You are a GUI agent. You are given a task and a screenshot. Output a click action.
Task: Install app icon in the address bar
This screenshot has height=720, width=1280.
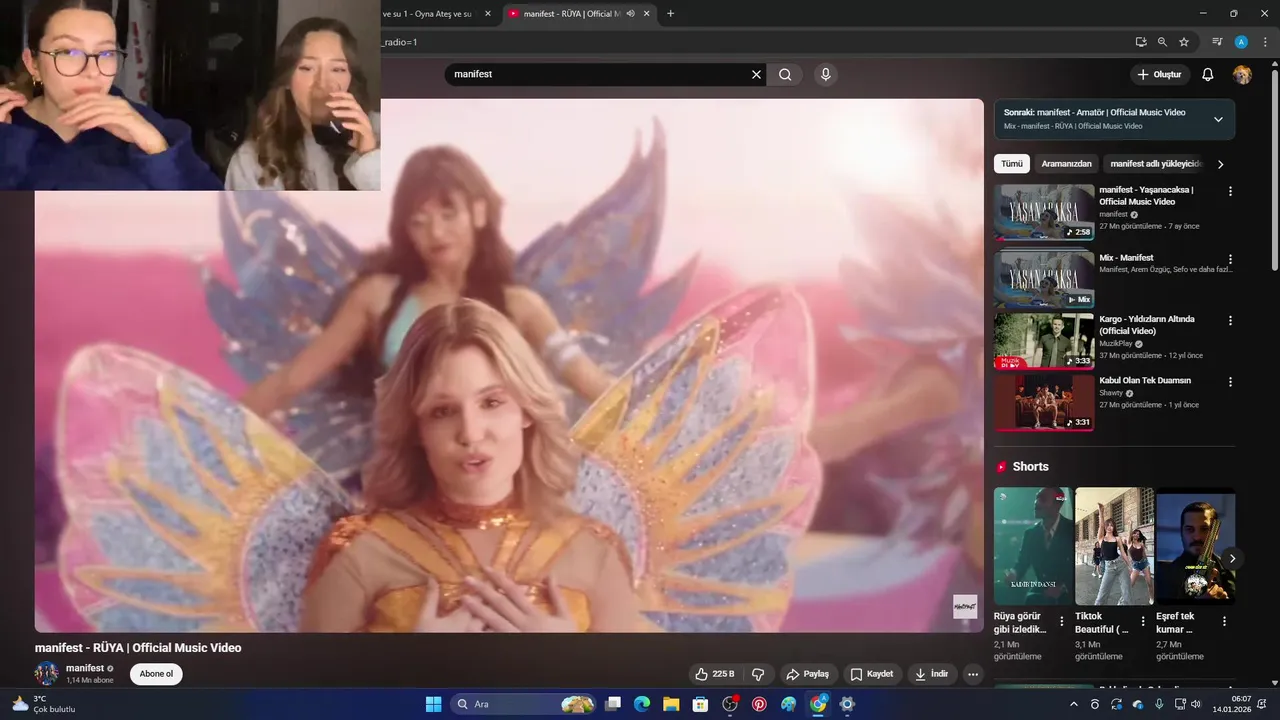pos(1141,42)
